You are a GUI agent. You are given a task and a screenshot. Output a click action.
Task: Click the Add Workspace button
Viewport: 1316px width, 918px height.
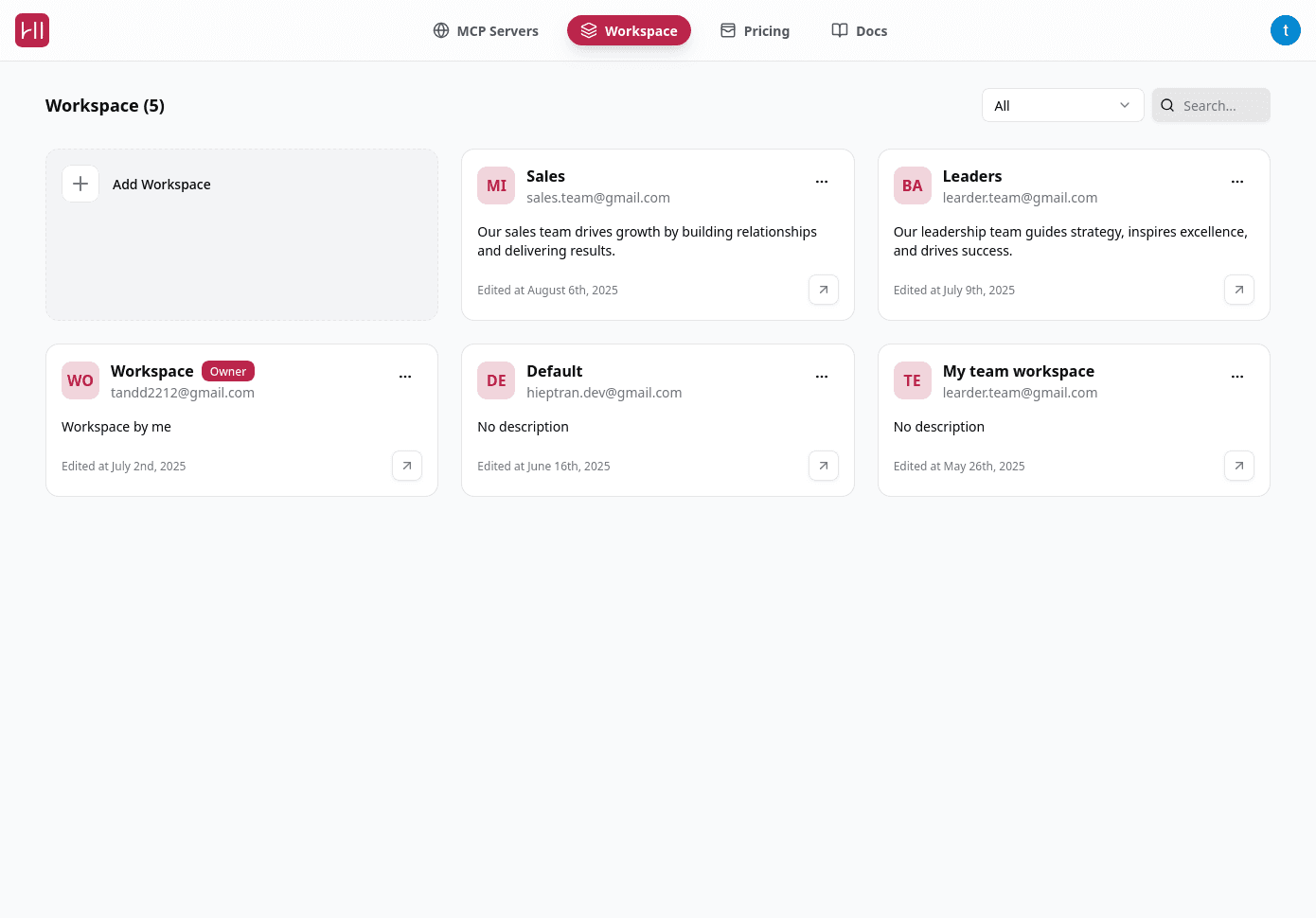click(x=162, y=185)
